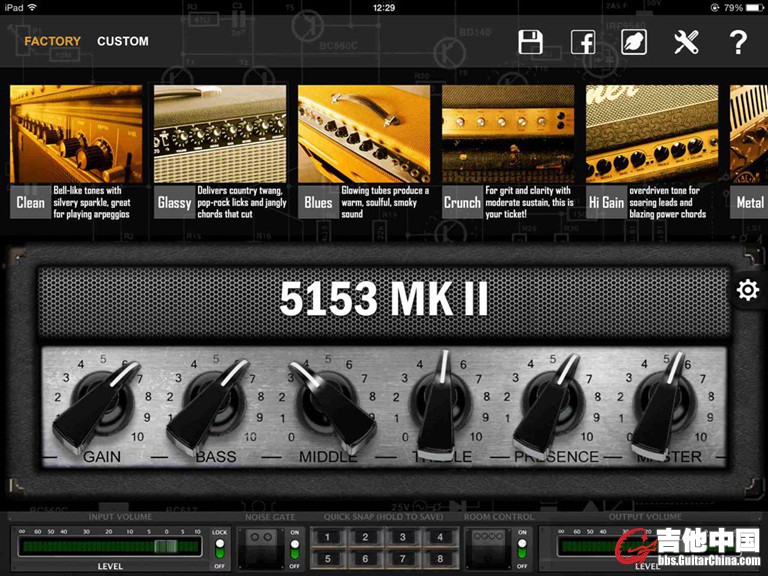The width and height of the screenshot is (768, 576).
Task: Click the input volume level slider
Action: click(x=164, y=547)
